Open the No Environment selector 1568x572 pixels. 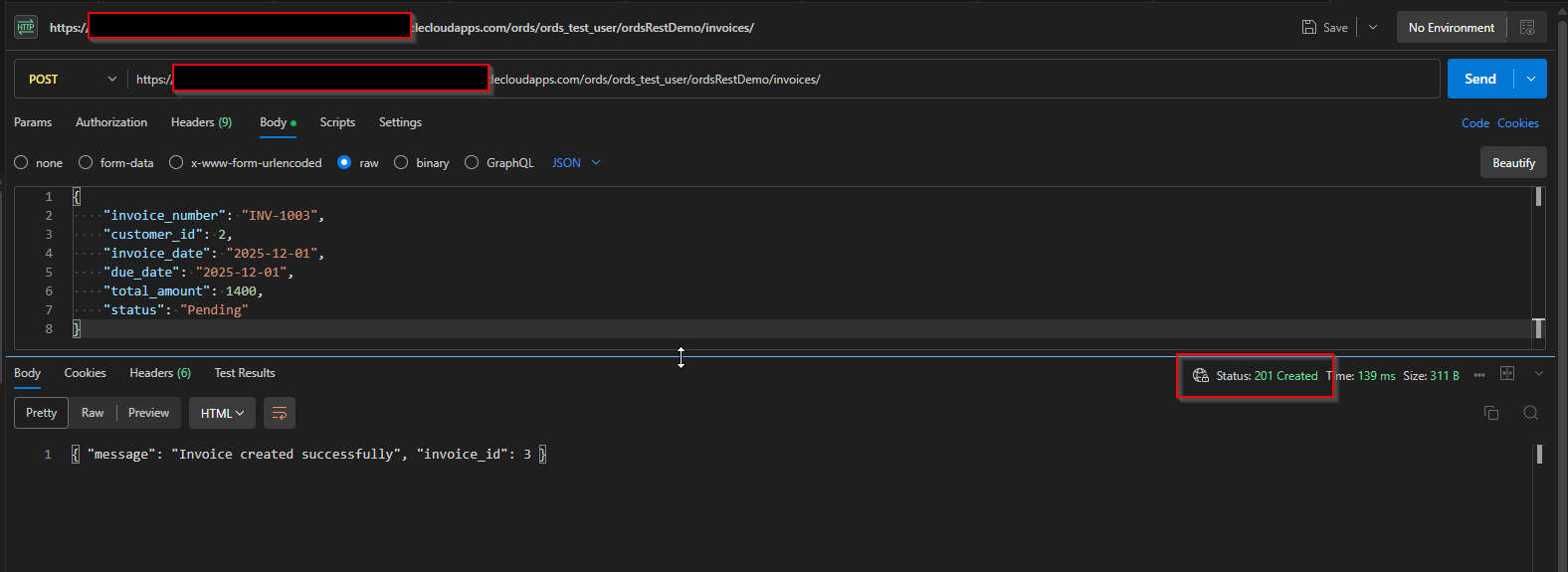[x=1452, y=27]
